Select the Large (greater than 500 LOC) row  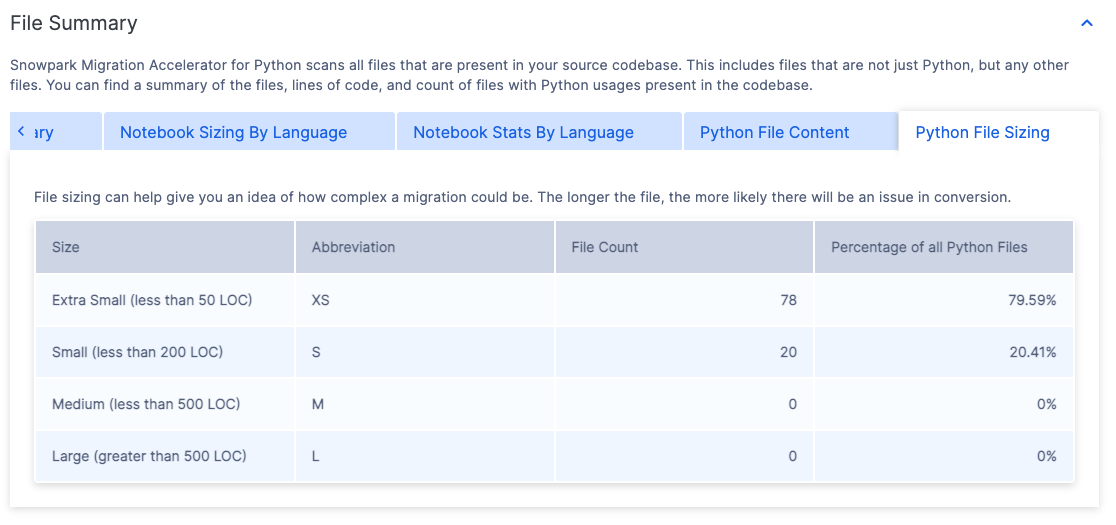pos(149,456)
